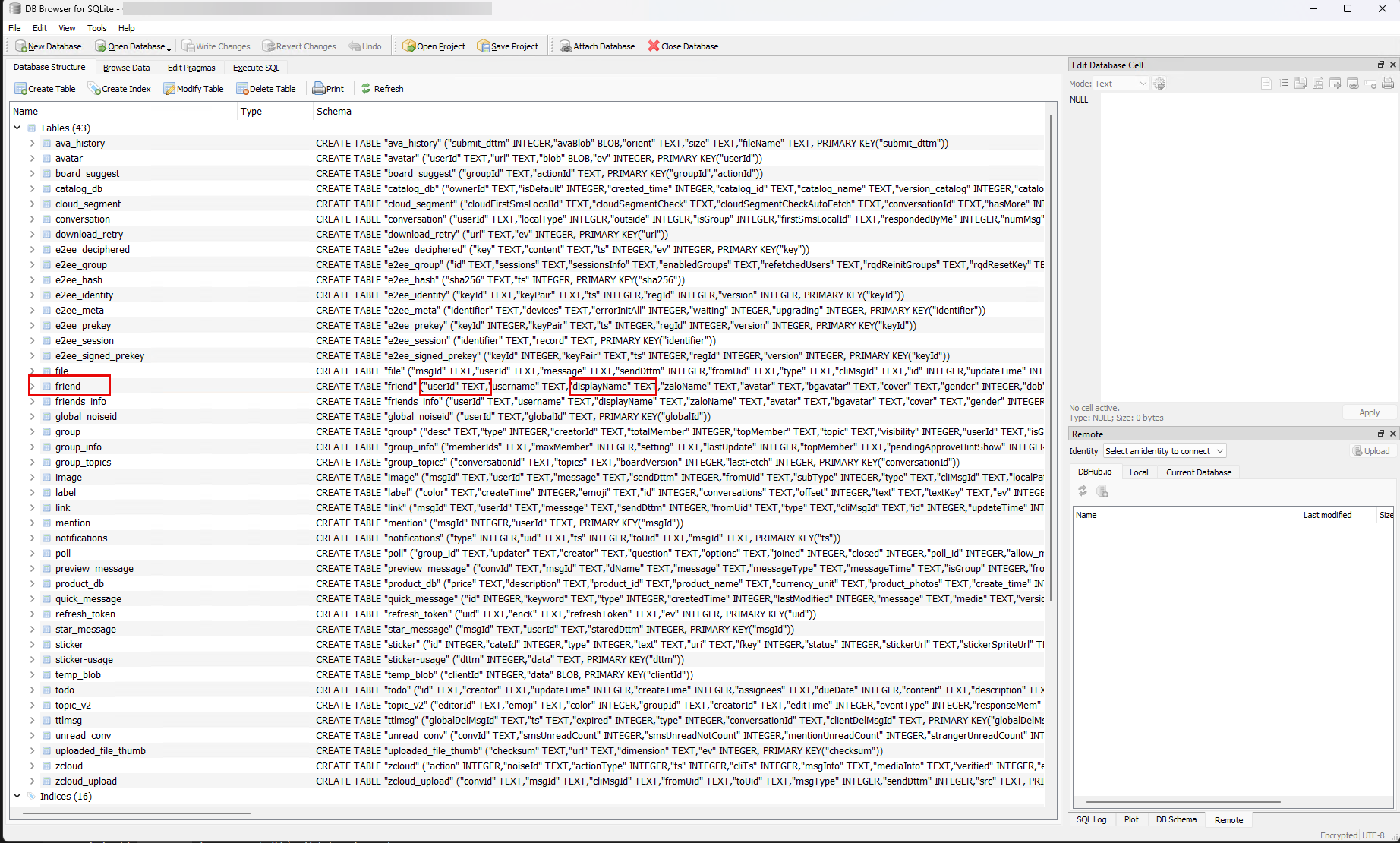Open the Tools menu
This screenshot has width=1400, height=843.
[x=97, y=28]
